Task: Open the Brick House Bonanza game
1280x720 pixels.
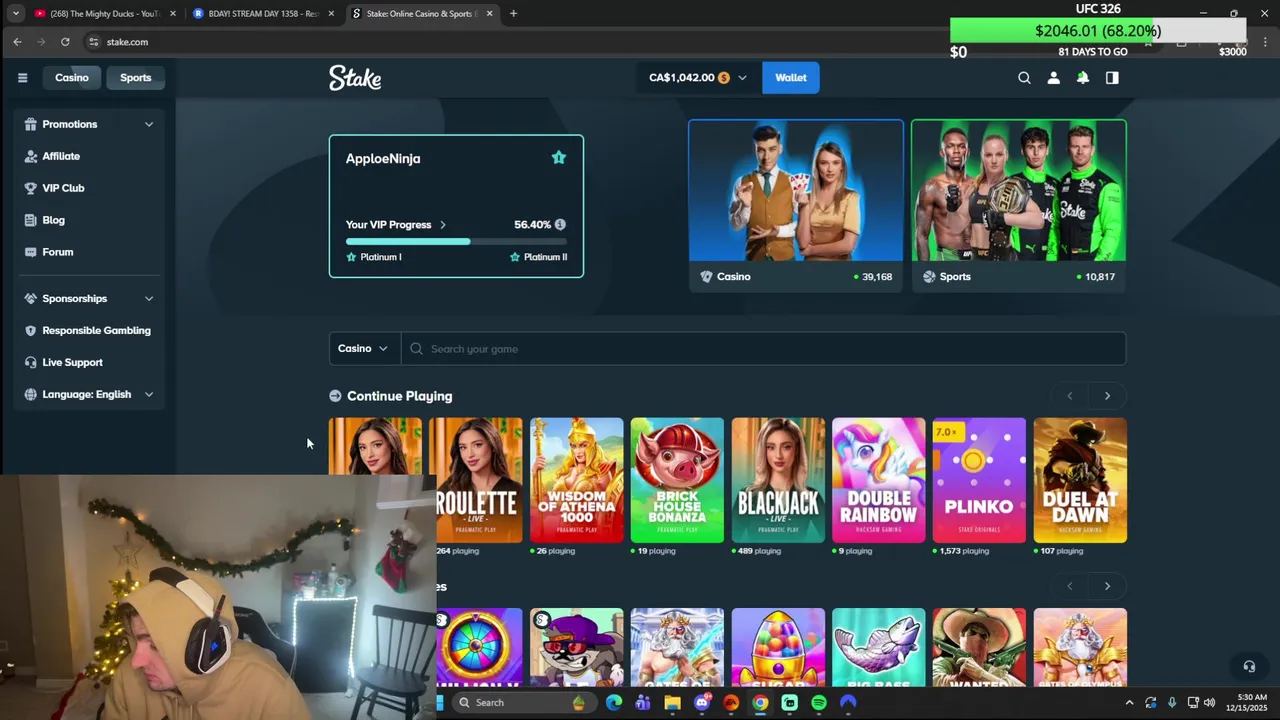Action: (x=677, y=480)
